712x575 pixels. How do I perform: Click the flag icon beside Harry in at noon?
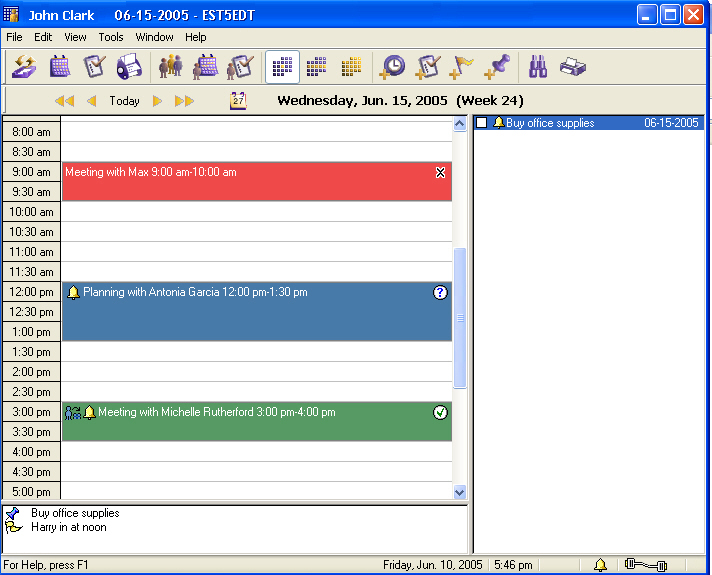pos(13,527)
